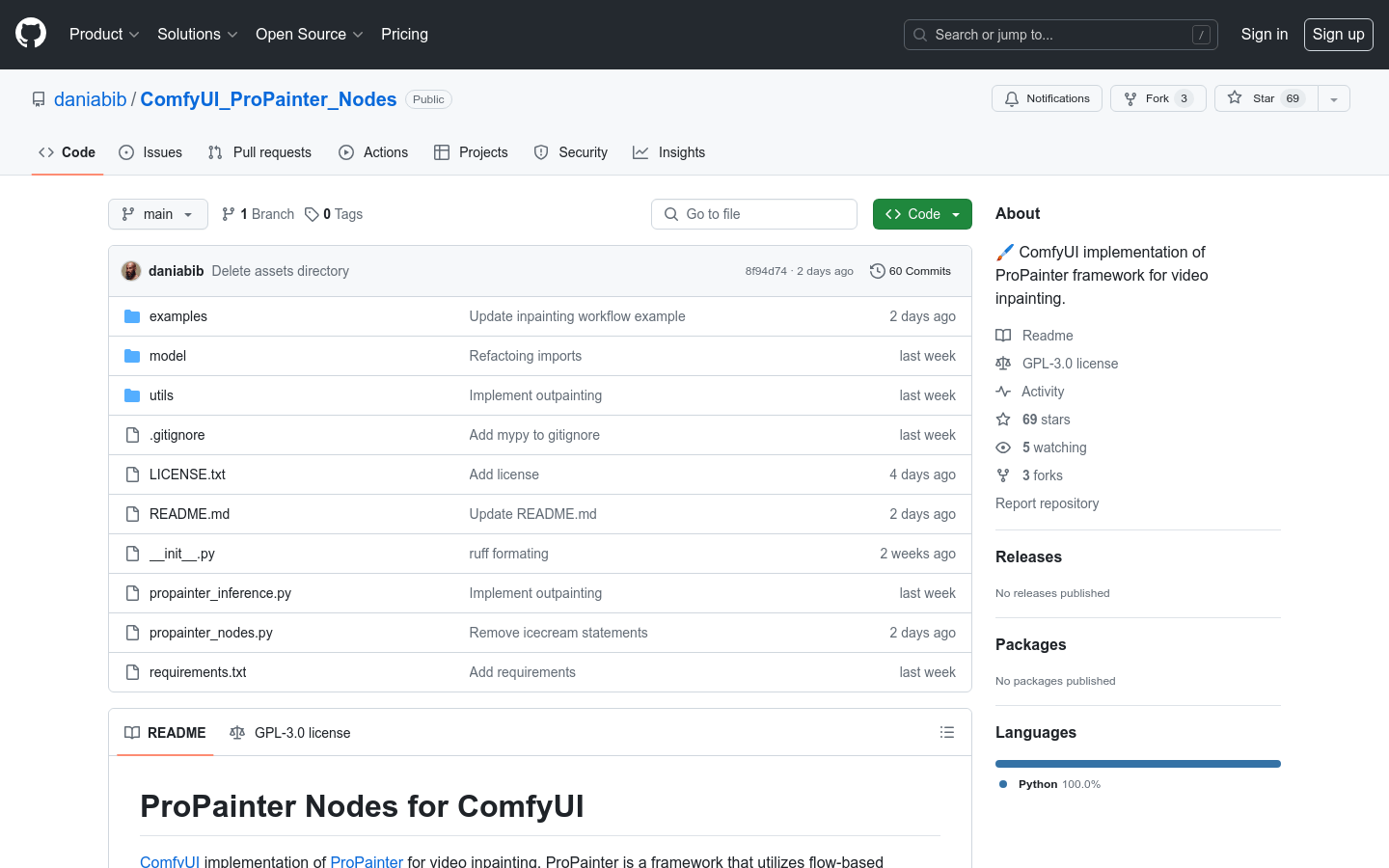Image resolution: width=1389 pixels, height=868 pixels.
Task: Click the scales icon beside GPL-3.0 license
Action: point(1003,364)
